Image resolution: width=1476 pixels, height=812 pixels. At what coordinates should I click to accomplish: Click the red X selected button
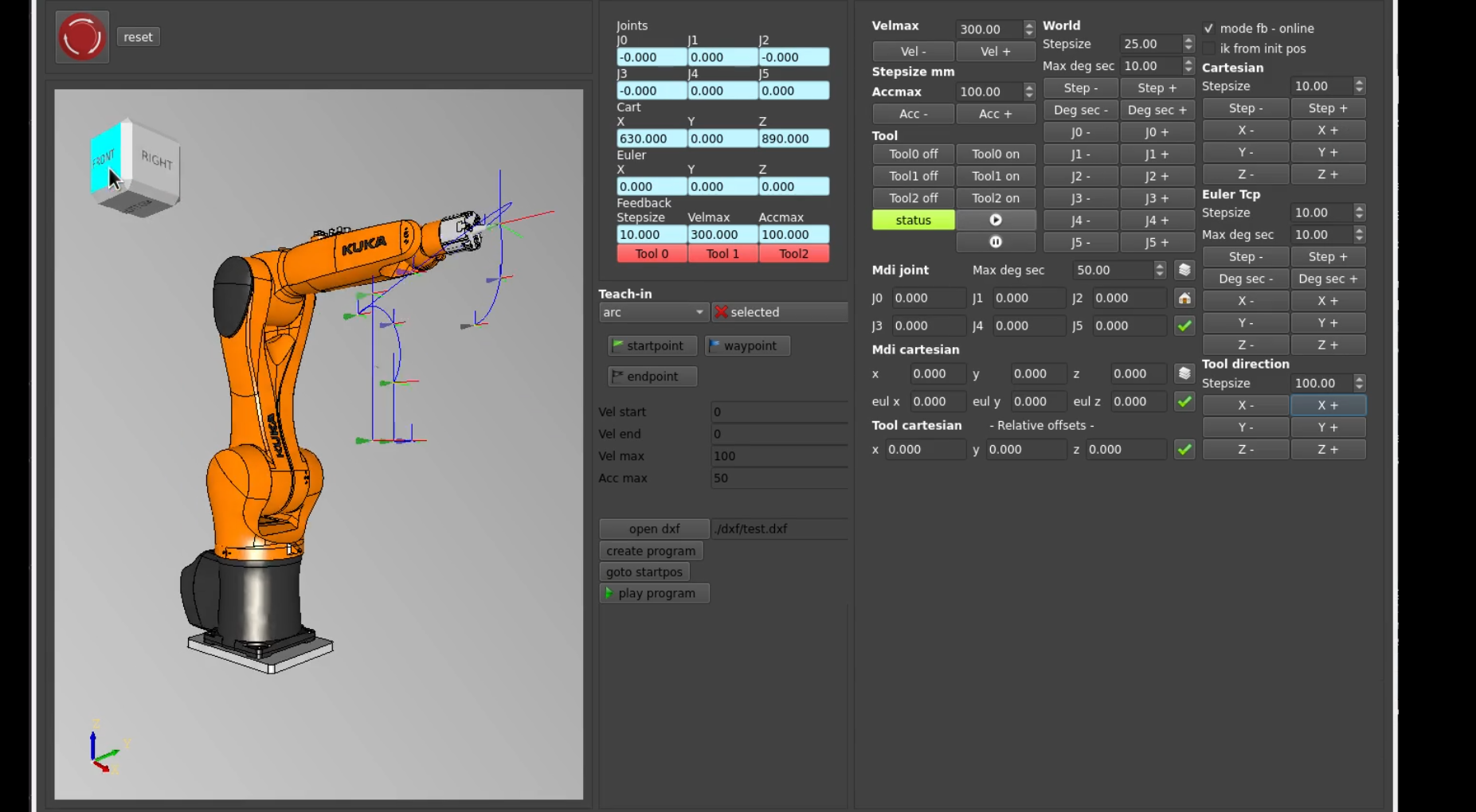tap(779, 312)
